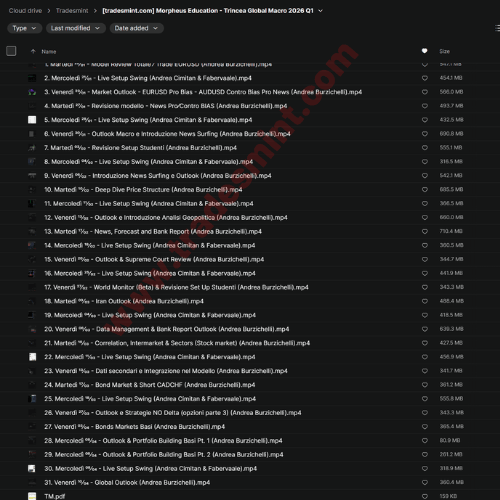
Task: Click heart on '31. Venerdì Global Outlook' row
Action: click(x=425, y=483)
